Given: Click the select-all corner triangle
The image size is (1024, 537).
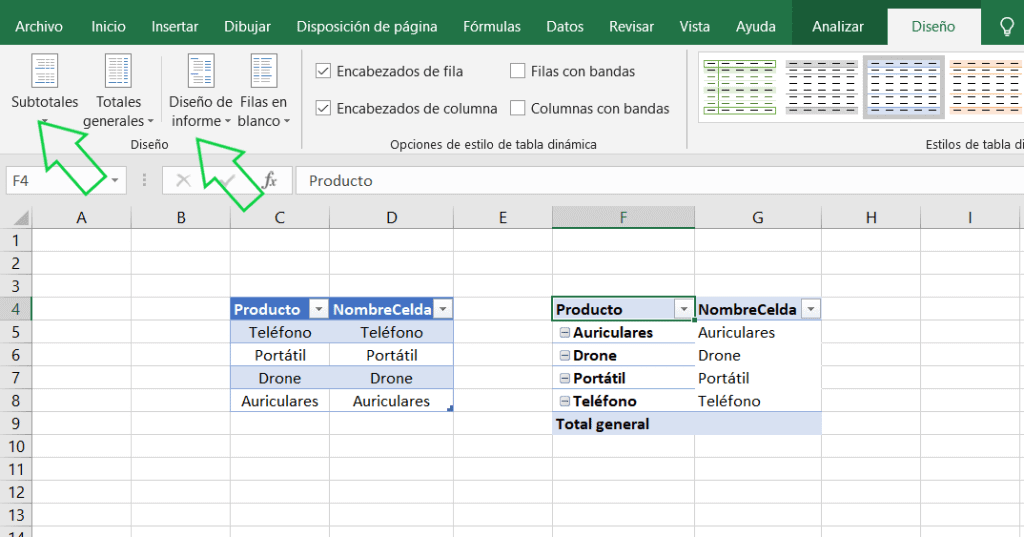Looking at the screenshot, I should (x=20, y=218).
